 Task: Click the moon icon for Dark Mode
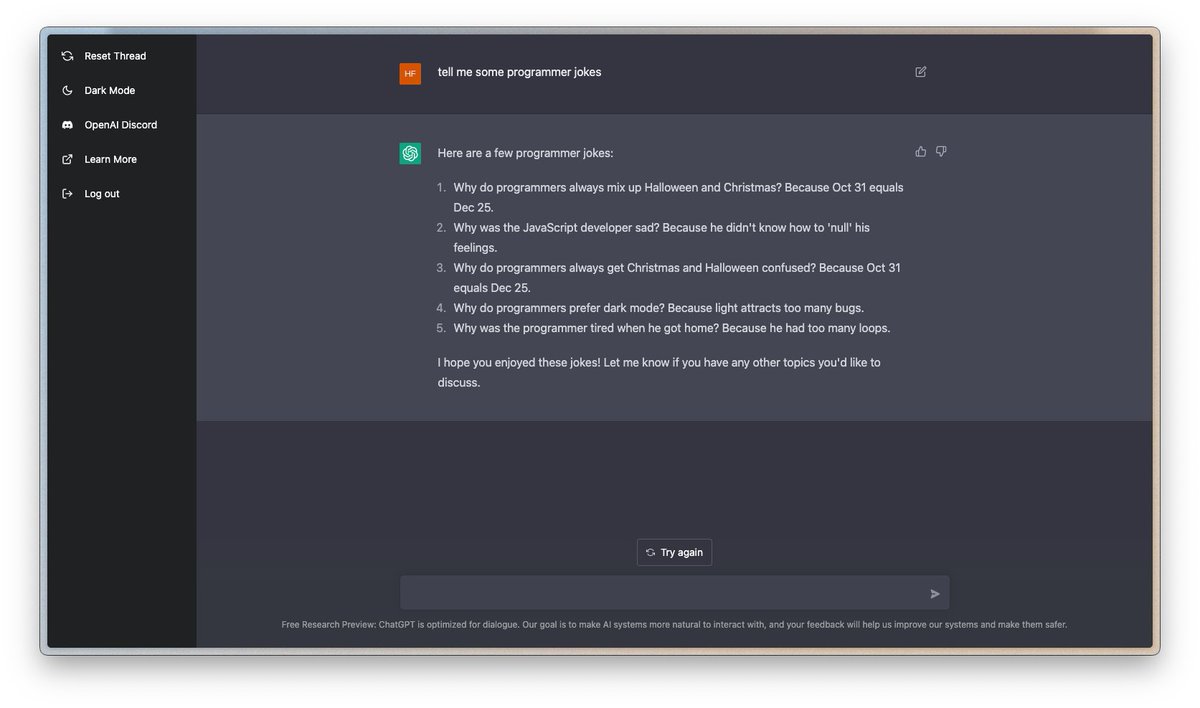click(67, 90)
